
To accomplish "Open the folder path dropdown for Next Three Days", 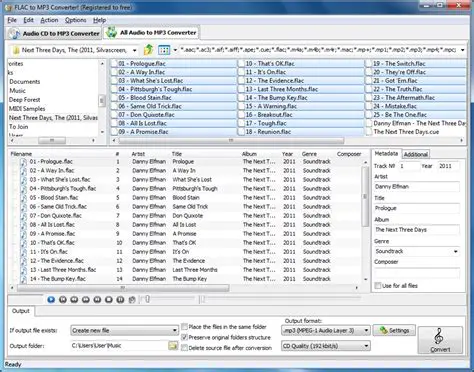I will click(134, 50).
